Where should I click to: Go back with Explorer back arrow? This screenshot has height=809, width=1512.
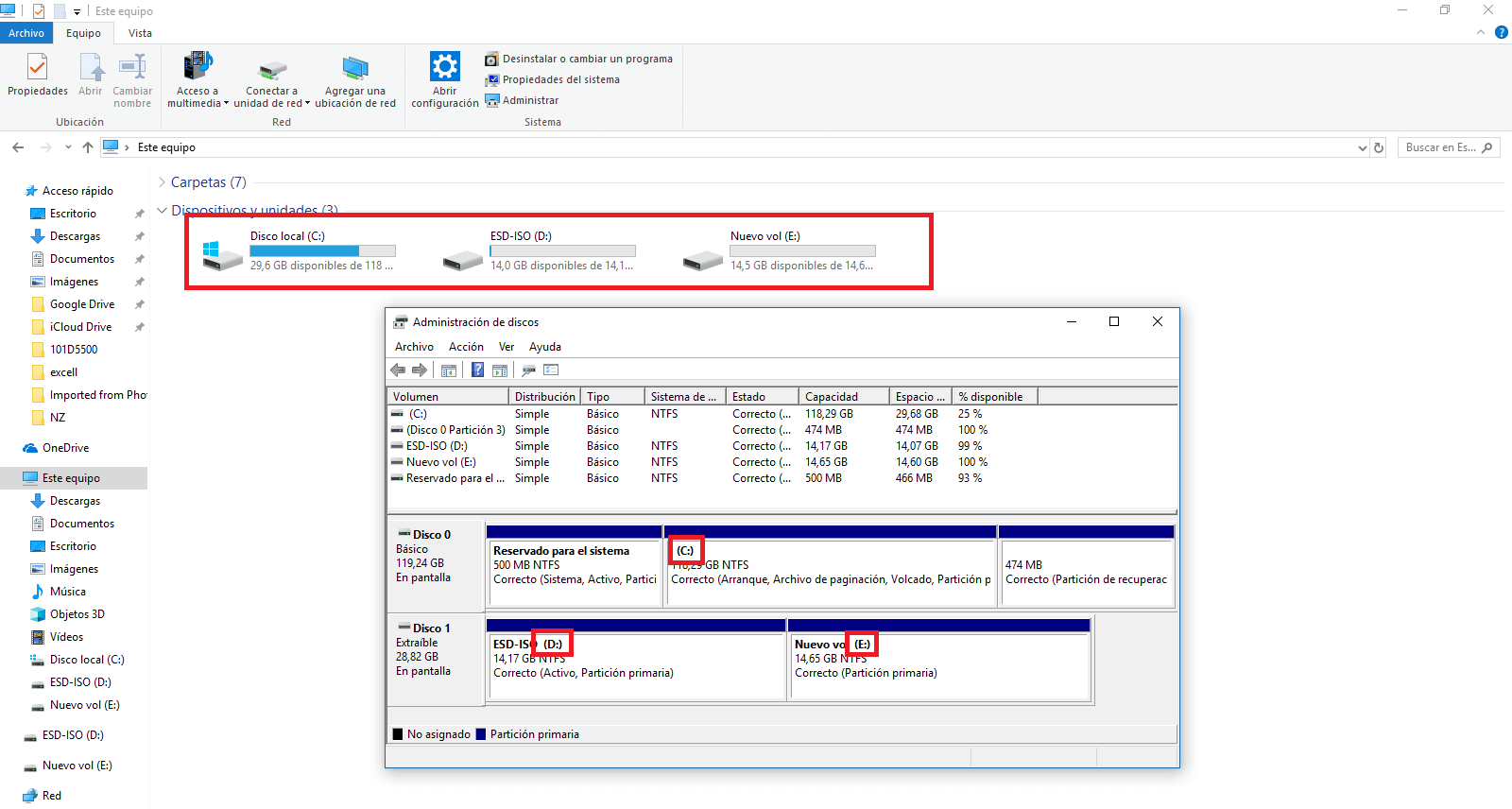point(18,147)
